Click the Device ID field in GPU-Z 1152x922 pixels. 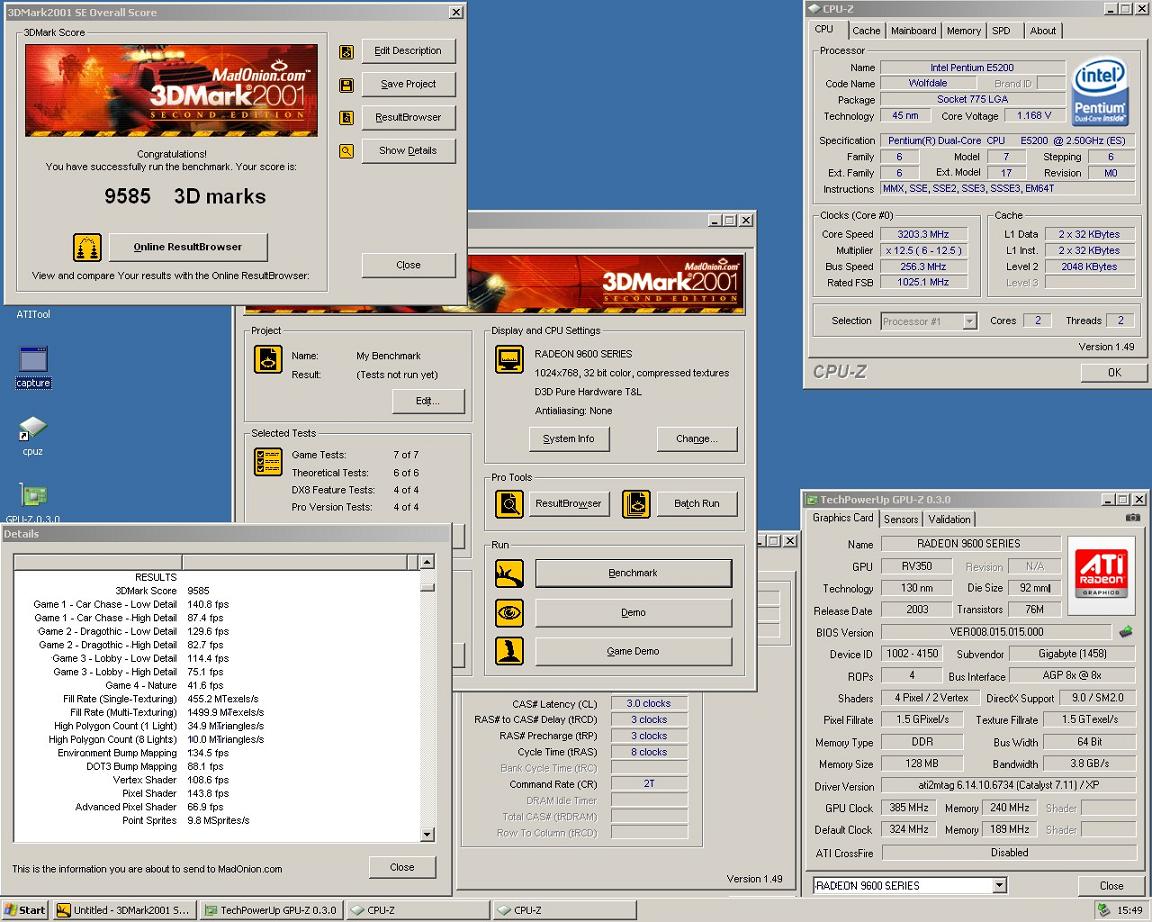coord(912,654)
